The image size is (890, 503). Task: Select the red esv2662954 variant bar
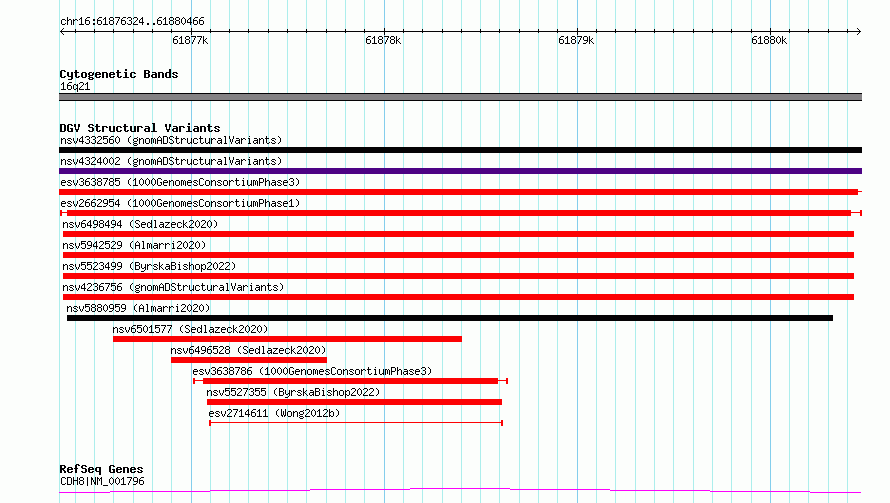click(461, 213)
